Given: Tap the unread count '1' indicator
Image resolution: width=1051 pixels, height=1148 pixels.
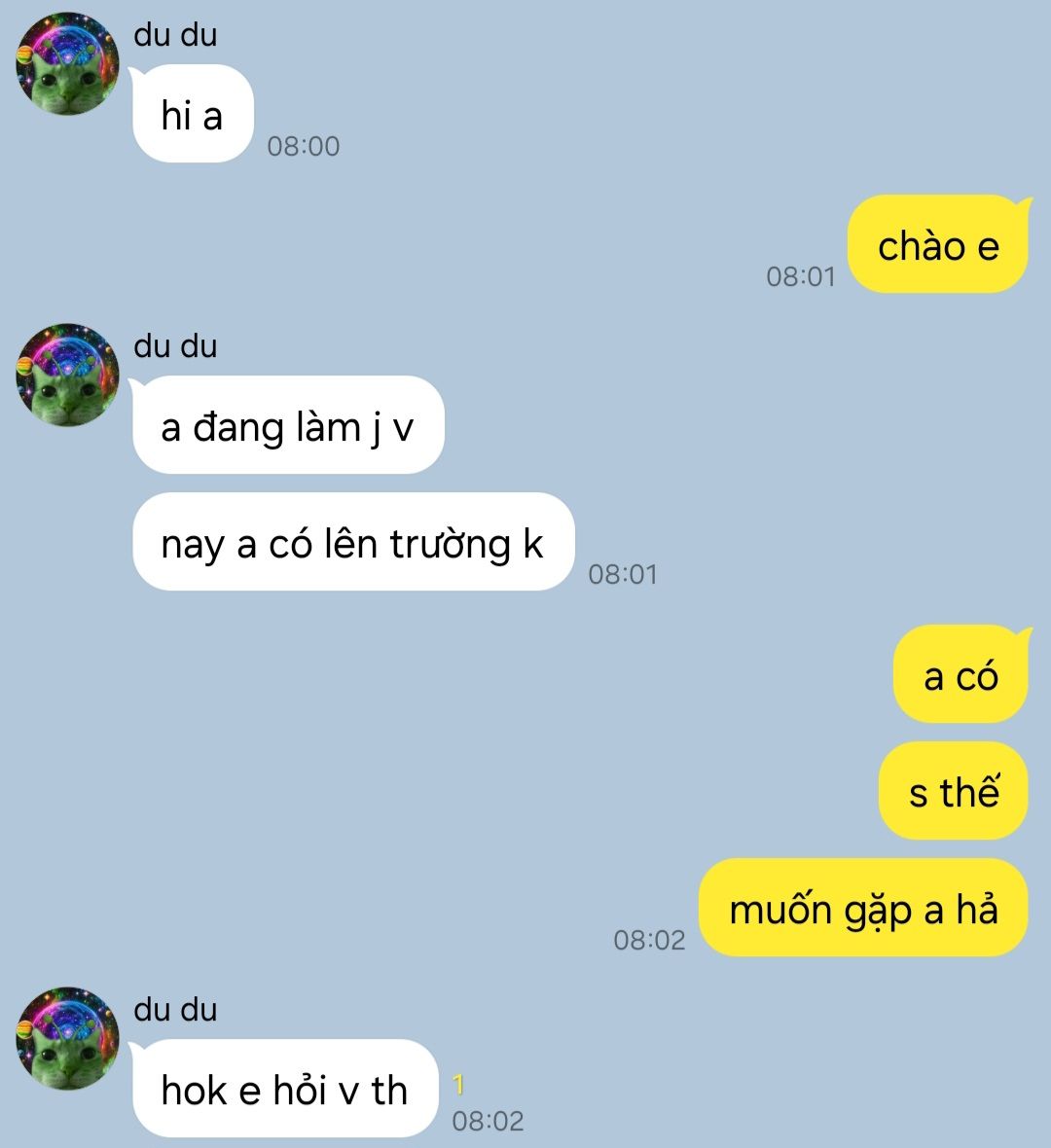Looking at the screenshot, I should (458, 1085).
